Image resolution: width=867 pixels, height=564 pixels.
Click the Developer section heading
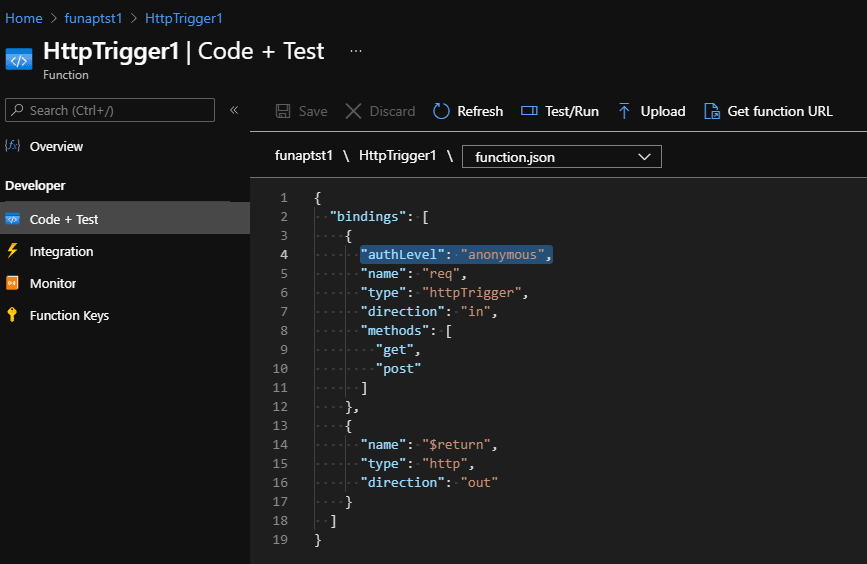point(35,185)
